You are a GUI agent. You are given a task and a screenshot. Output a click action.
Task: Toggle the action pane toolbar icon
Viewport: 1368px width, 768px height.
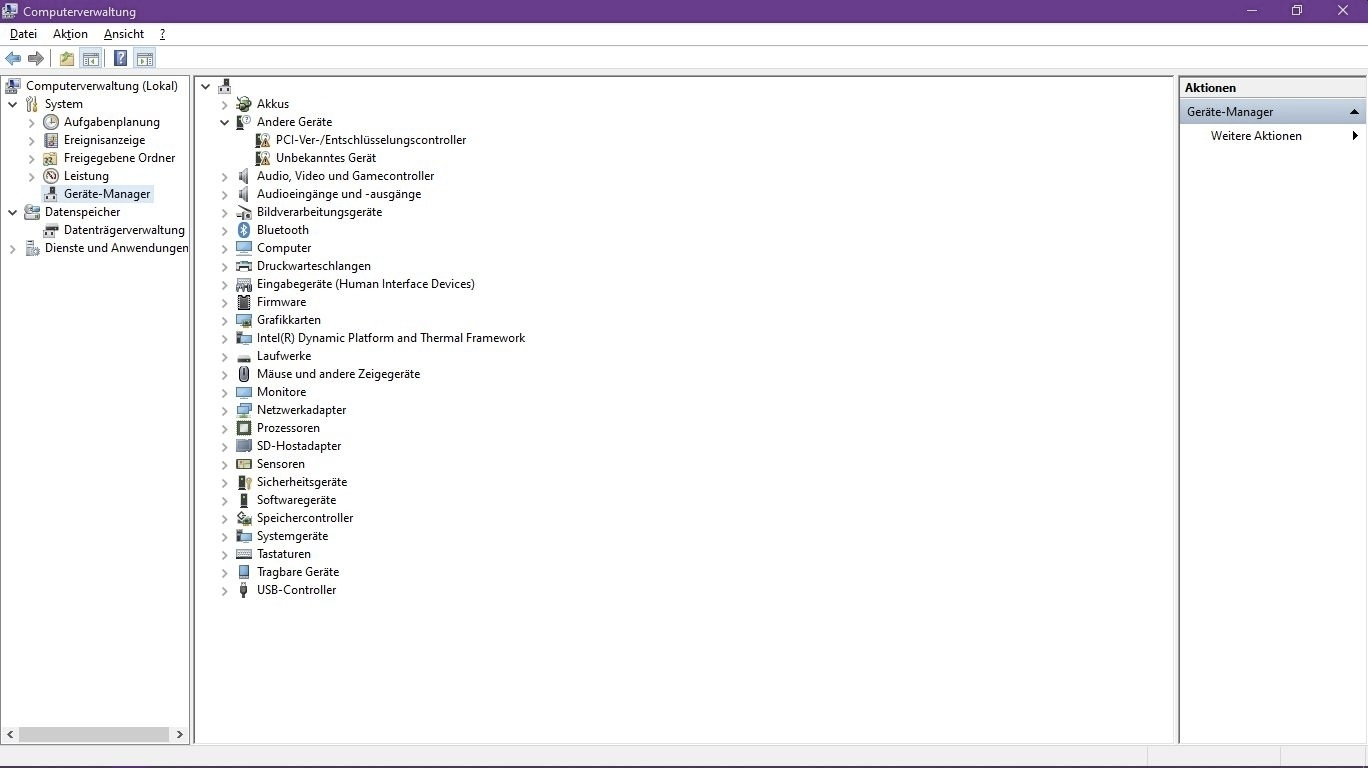point(144,58)
